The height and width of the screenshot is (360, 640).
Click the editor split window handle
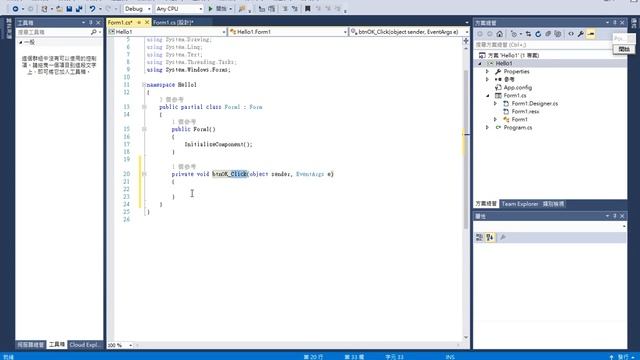coord(466,40)
